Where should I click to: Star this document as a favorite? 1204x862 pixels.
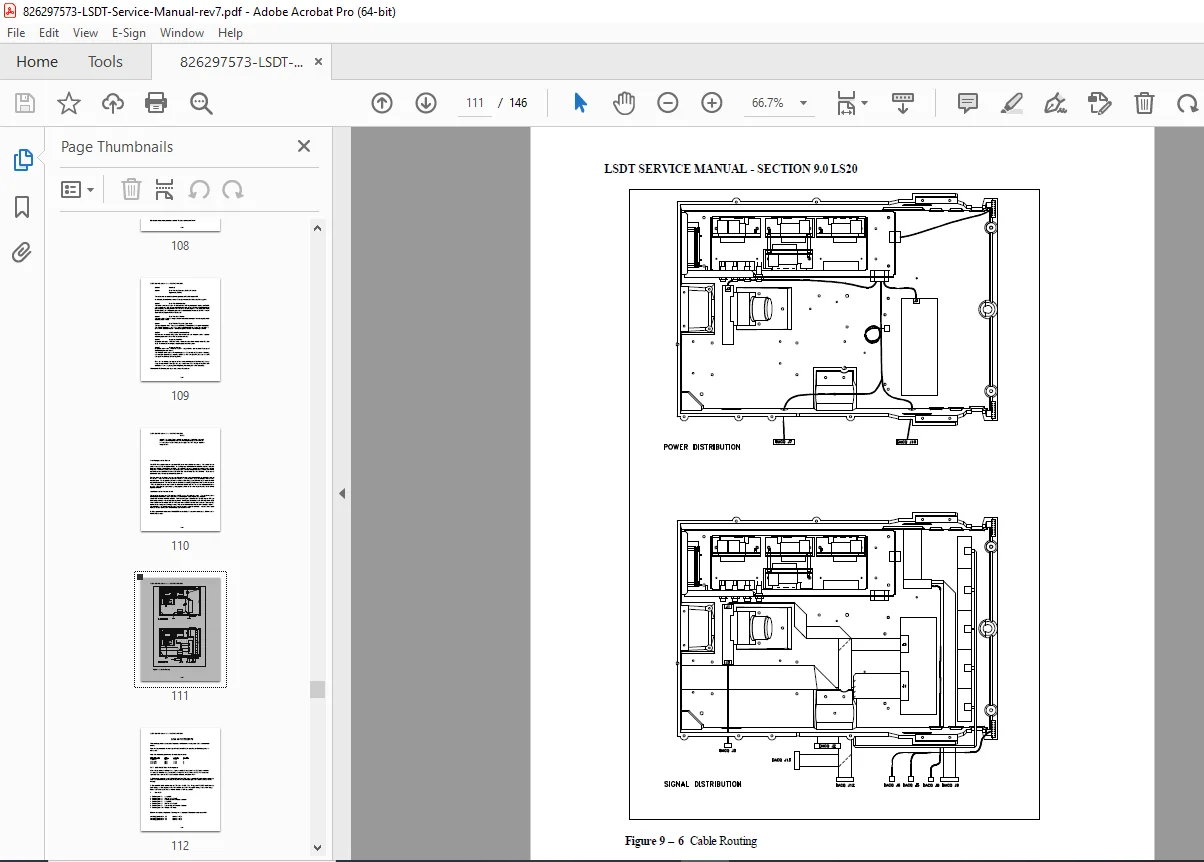pos(68,103)
